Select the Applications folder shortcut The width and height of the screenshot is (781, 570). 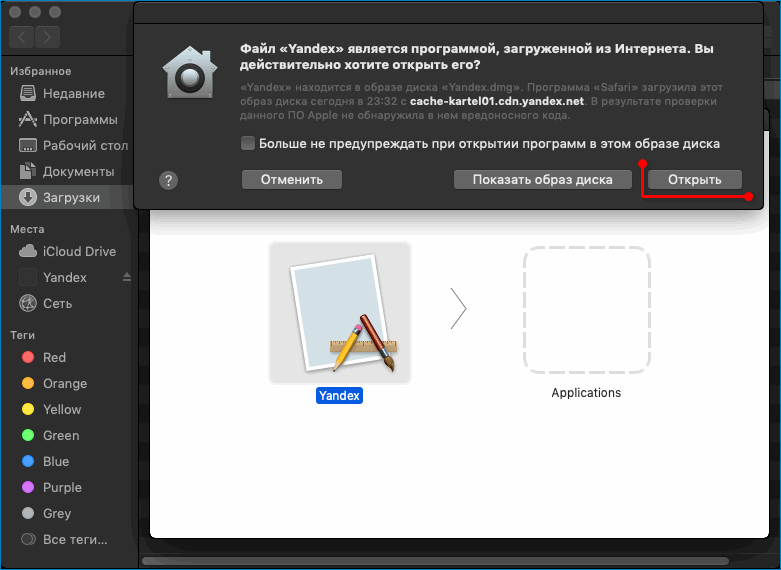(586, 309)
